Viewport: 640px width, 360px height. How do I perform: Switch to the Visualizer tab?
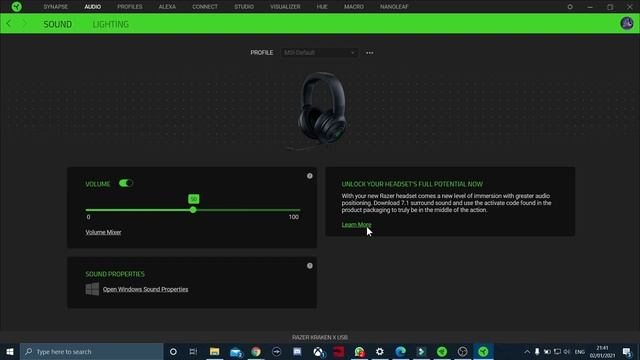285,7
